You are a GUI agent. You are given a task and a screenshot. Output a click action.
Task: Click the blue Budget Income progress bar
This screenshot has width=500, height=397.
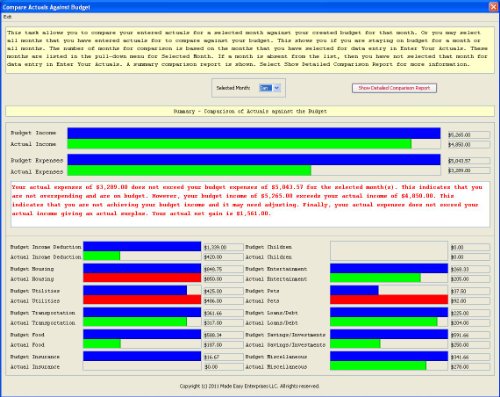pos(254,133)
